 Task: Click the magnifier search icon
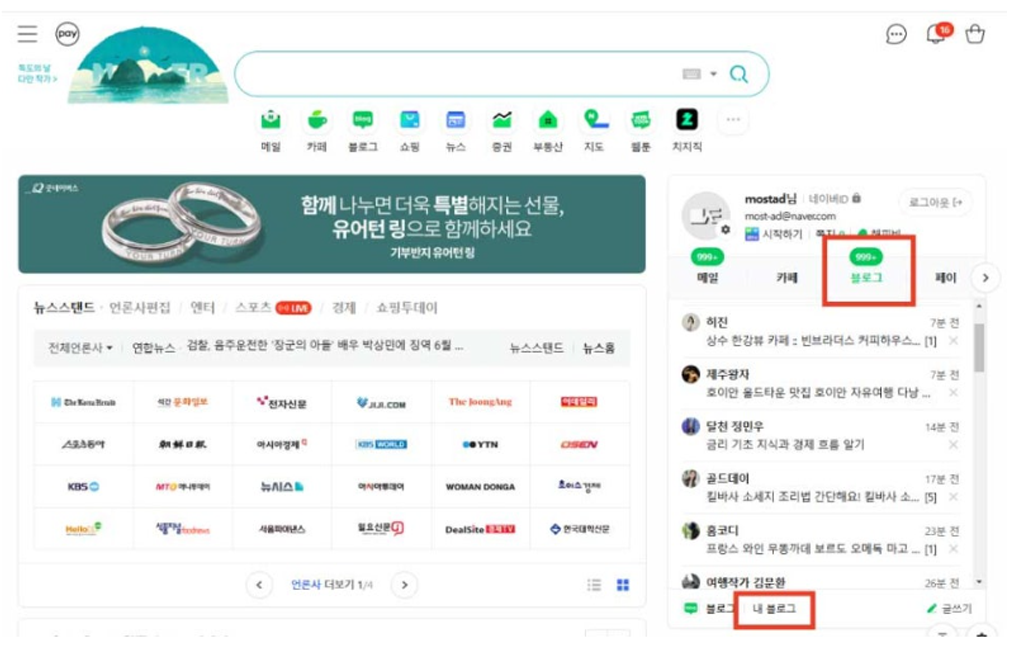click(x=739, y=74)
